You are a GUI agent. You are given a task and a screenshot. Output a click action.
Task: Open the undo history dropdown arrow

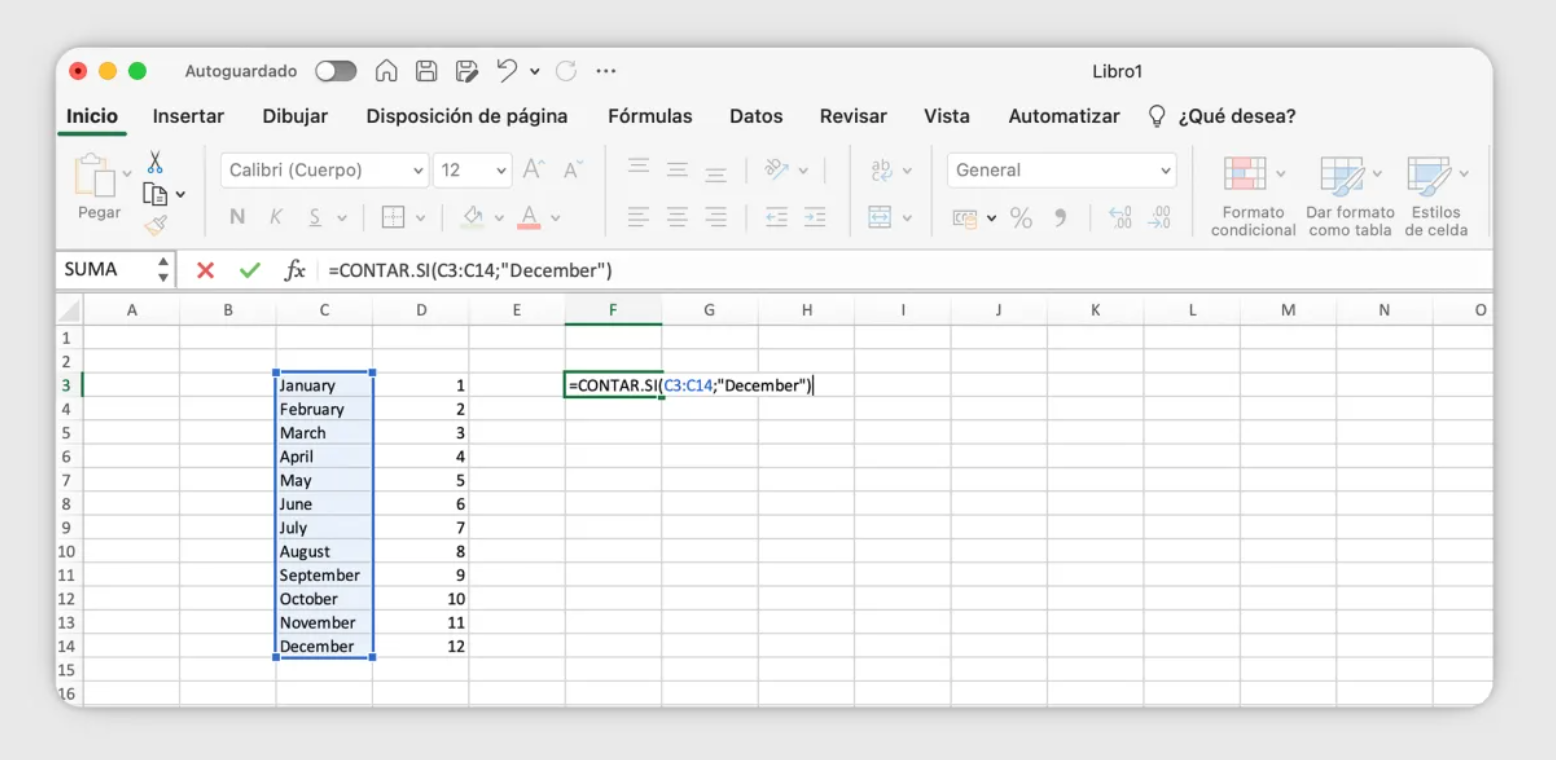coord(535,72)
